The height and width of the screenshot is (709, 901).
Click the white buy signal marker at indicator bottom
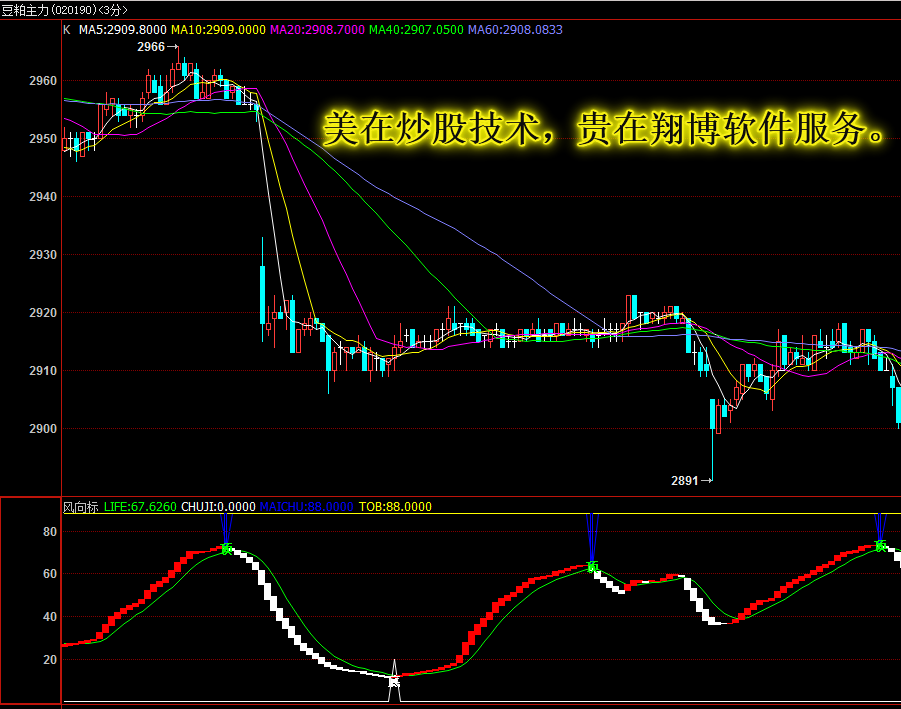tap(394, 681)
